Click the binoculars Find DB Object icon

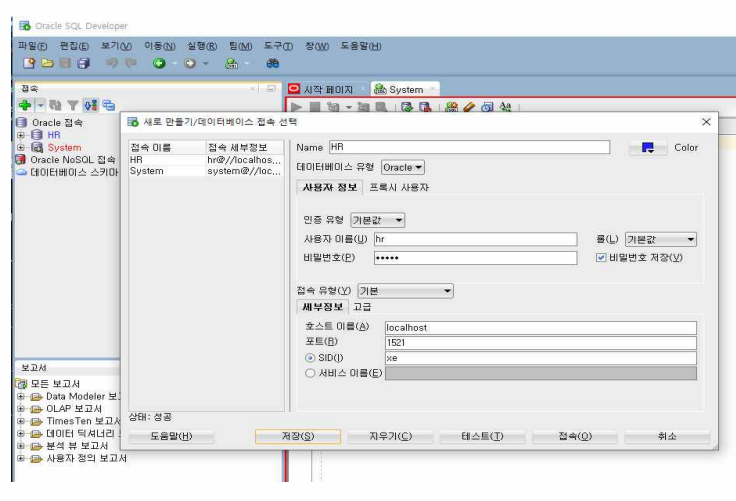[x=273, y=63]
